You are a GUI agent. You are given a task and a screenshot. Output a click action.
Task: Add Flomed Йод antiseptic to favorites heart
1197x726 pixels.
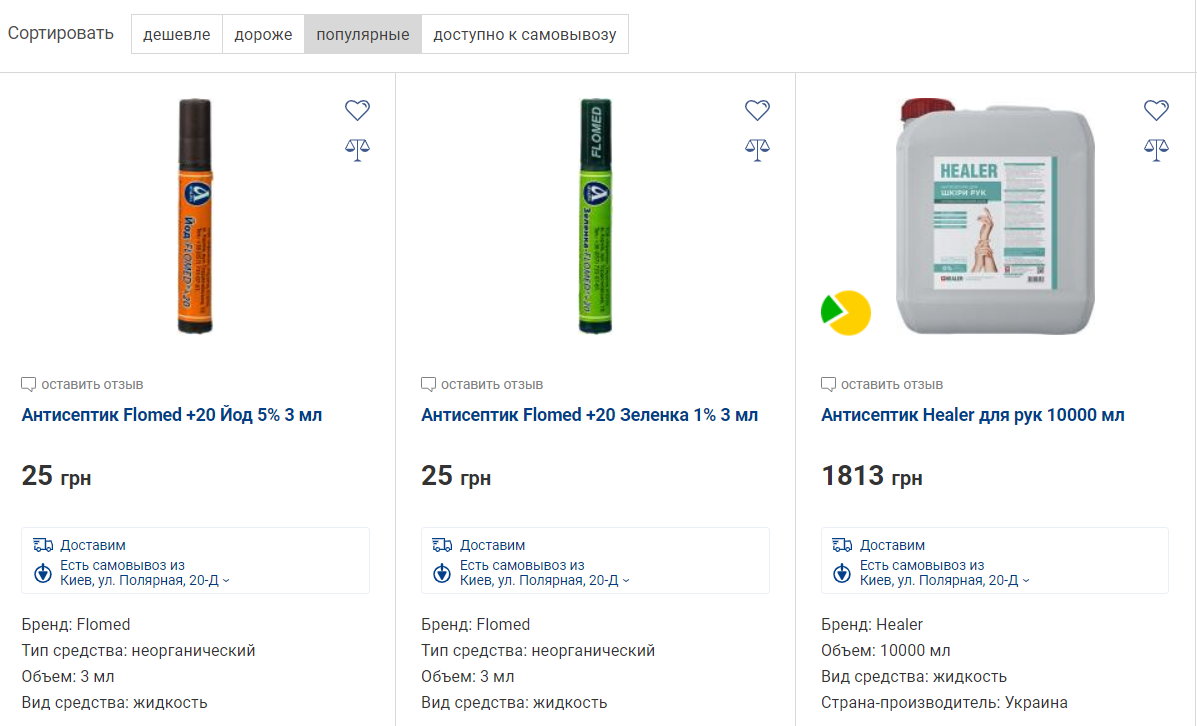click(x=357, y=110)
